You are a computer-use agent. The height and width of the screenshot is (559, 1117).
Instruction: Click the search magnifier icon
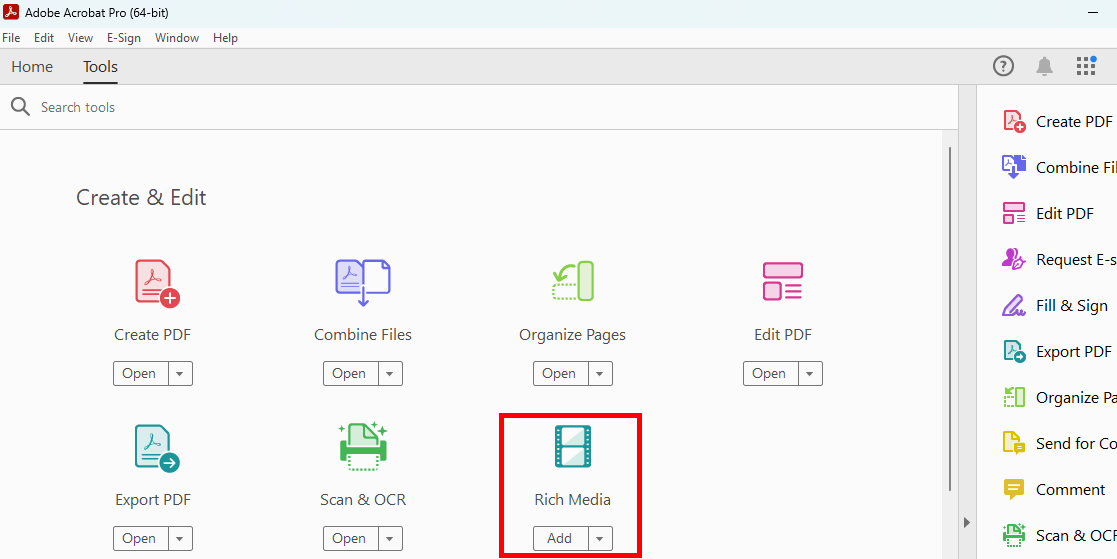tap(21, 107)
